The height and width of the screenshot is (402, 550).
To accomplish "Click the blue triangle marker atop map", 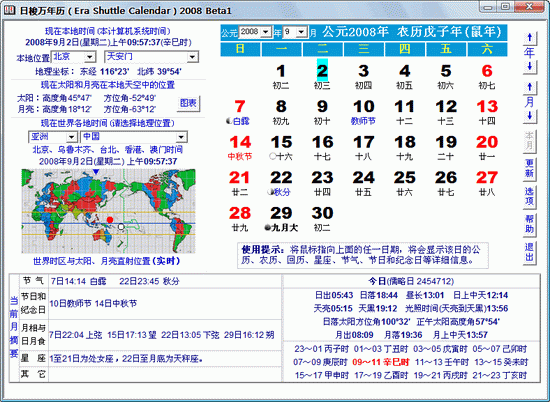I will pyautogui.click(x=96, y=172).
